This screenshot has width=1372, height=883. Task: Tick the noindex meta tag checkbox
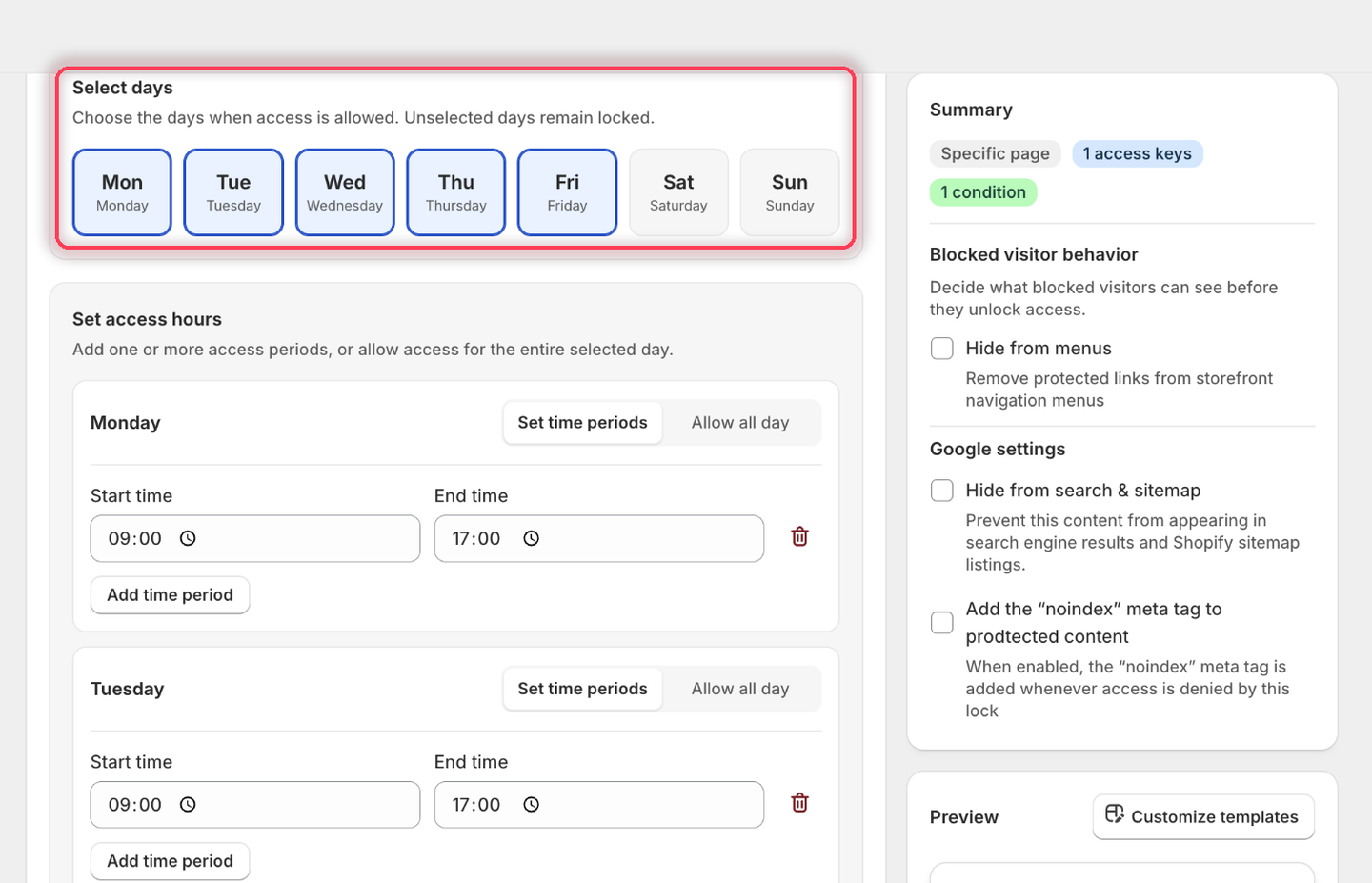click(x=942, y=623)
